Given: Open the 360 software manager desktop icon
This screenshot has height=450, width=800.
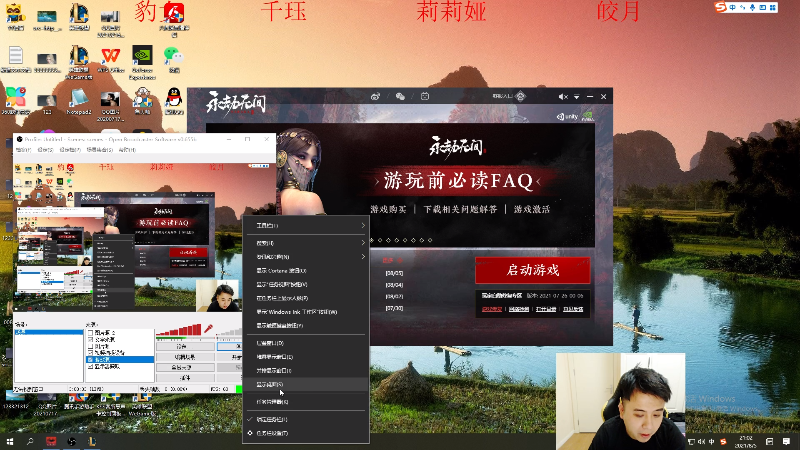Looking at the screenshot, I should pos(15,101).
